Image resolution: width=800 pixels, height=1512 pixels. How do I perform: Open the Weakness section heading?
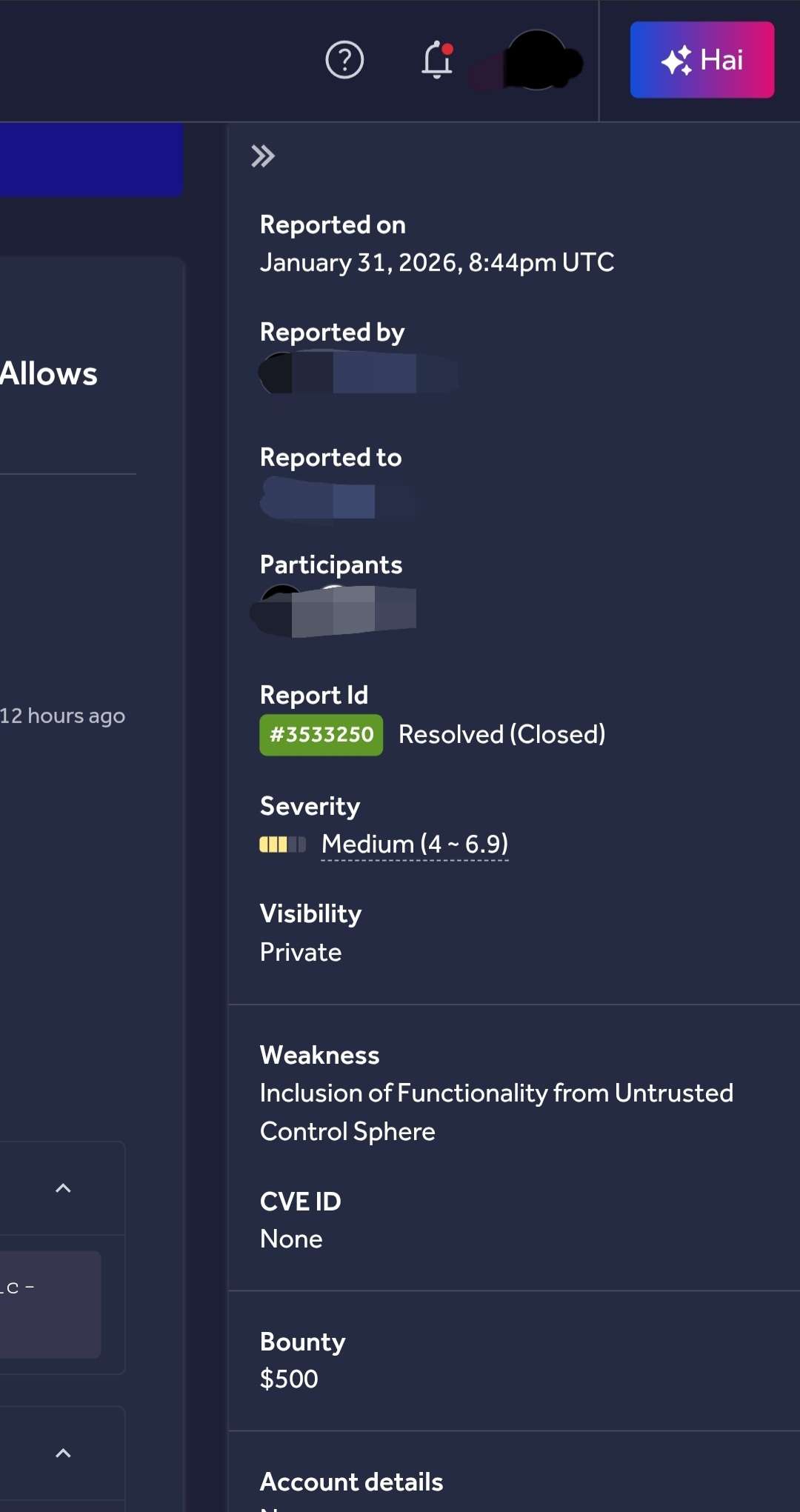(x=319, y=1055)
